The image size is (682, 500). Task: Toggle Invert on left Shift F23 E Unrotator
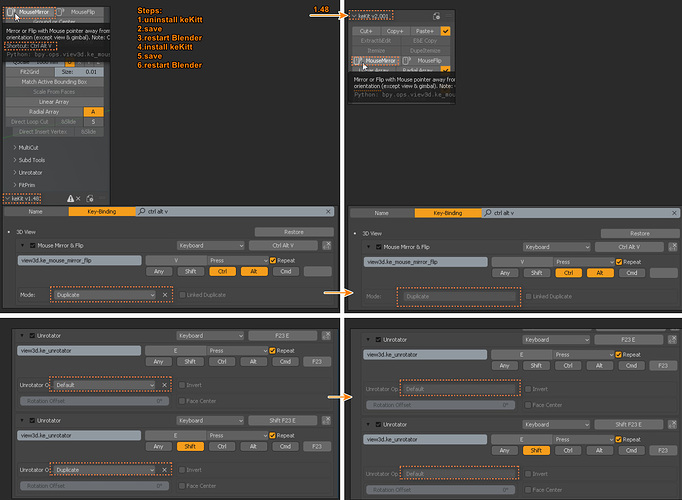(182, 470)
